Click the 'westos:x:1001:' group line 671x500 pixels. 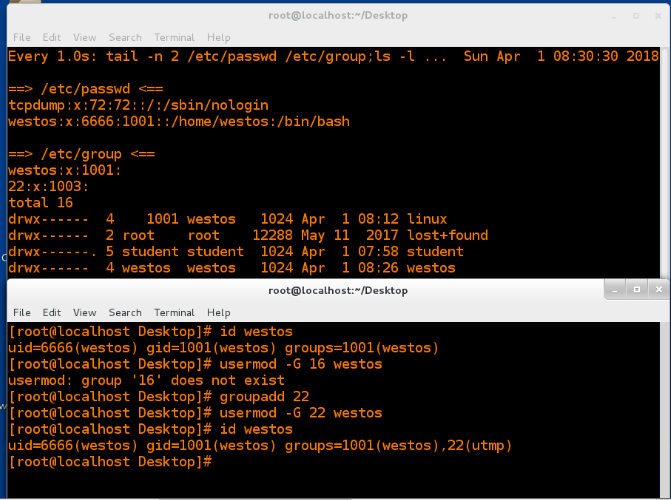[65, 170]
